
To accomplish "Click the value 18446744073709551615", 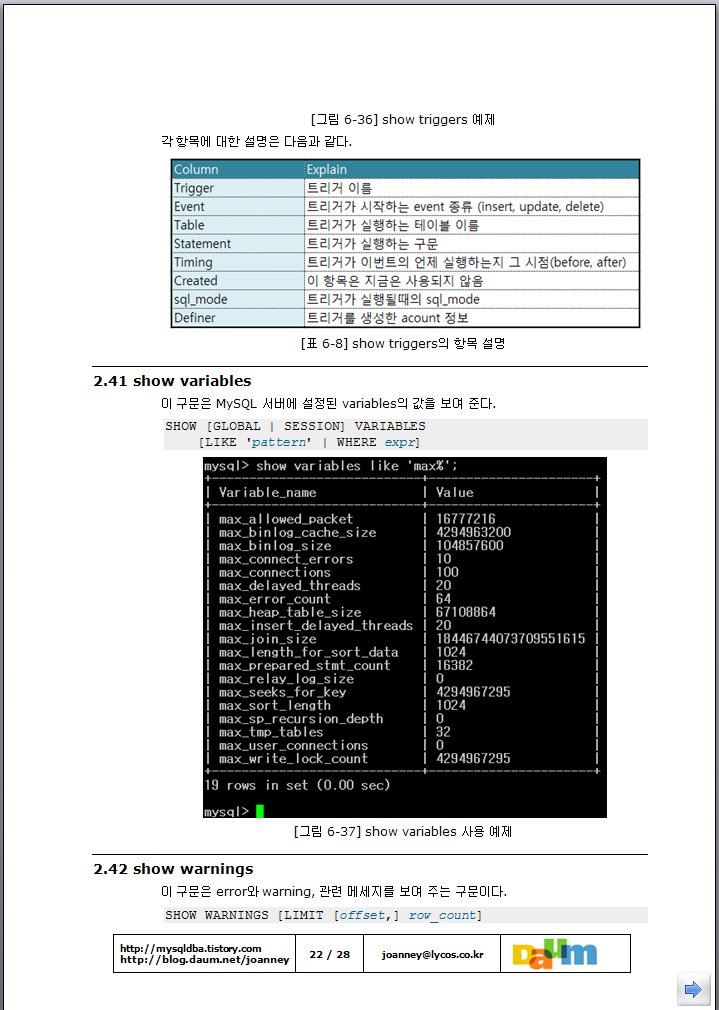I will click(510, 639).
